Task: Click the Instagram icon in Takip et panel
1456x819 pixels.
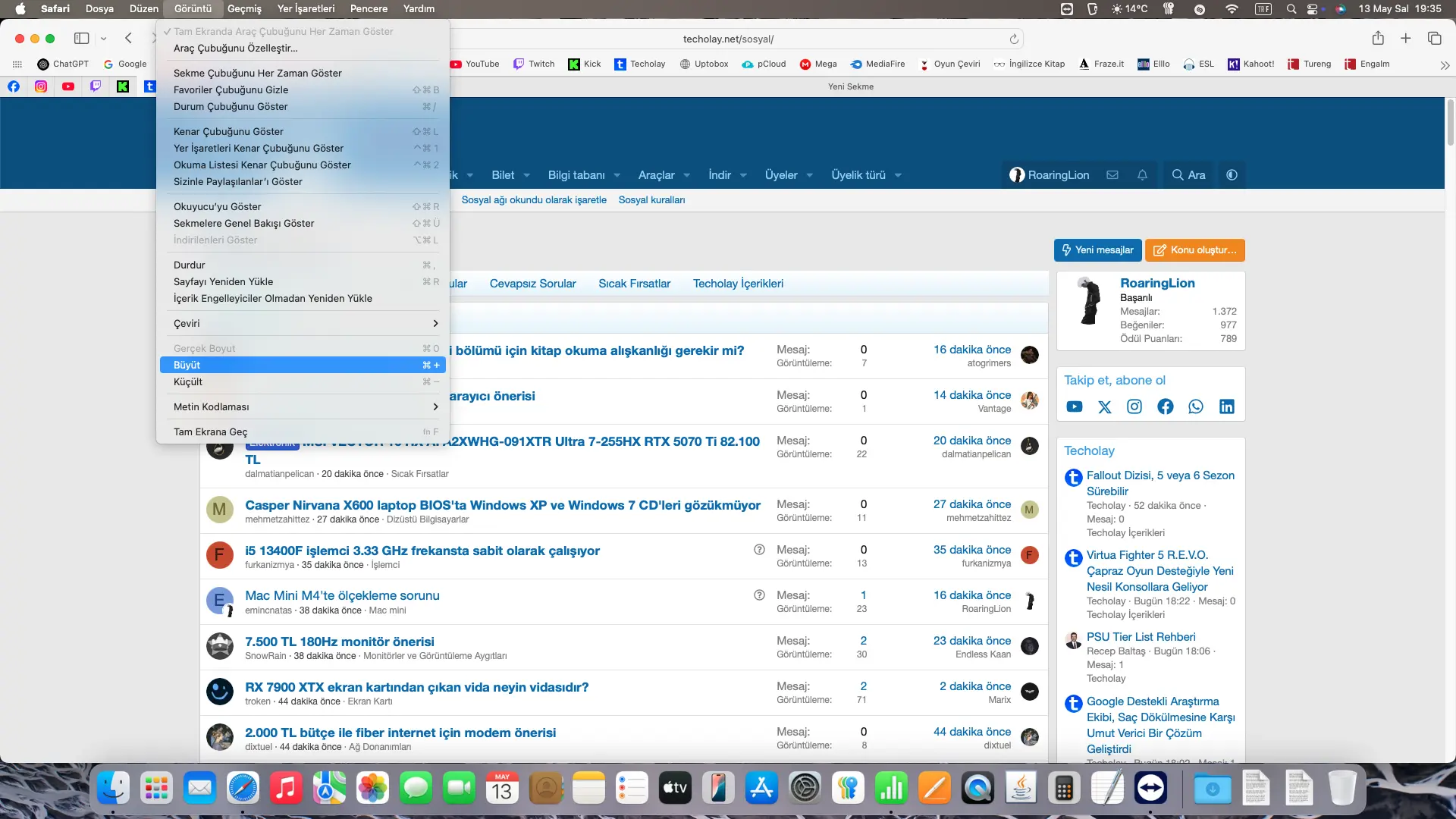Action: point(1134,407)
